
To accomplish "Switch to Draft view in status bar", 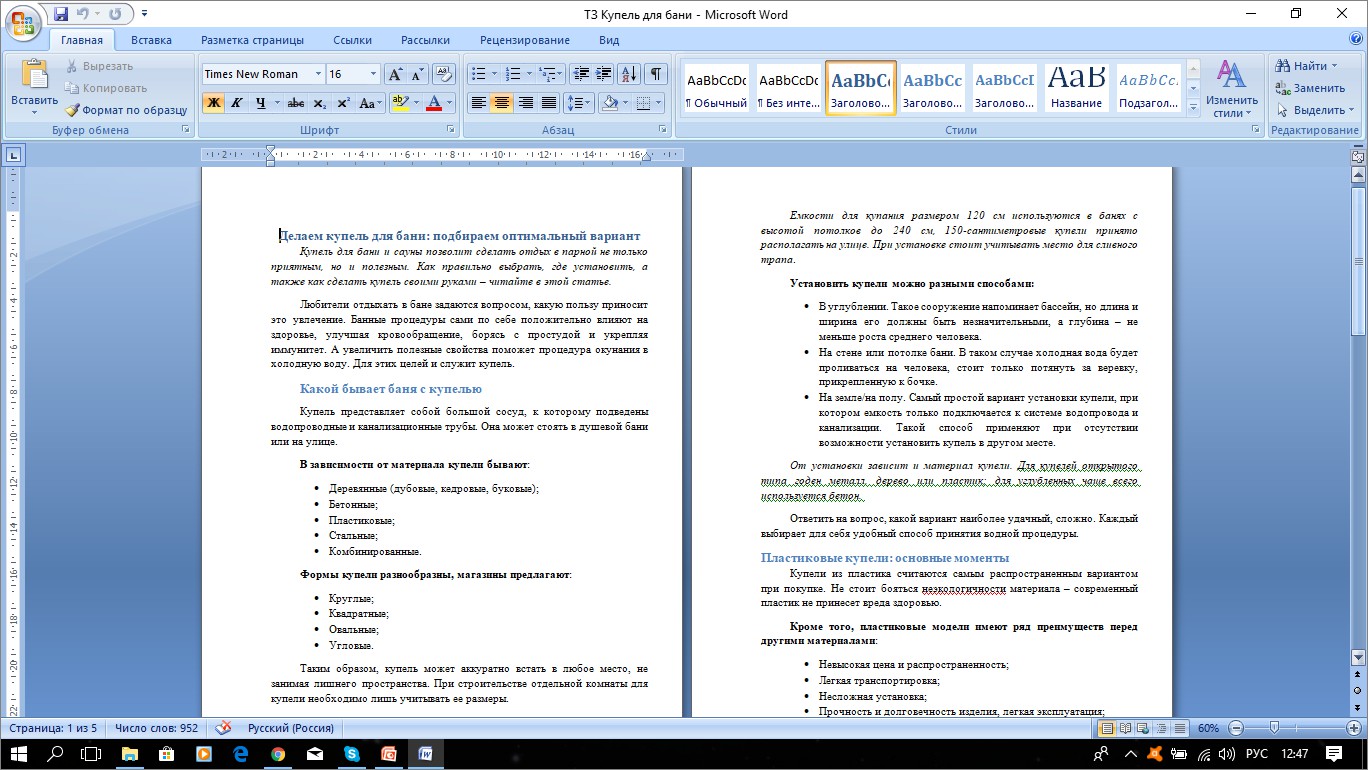I will point(1180,728).
